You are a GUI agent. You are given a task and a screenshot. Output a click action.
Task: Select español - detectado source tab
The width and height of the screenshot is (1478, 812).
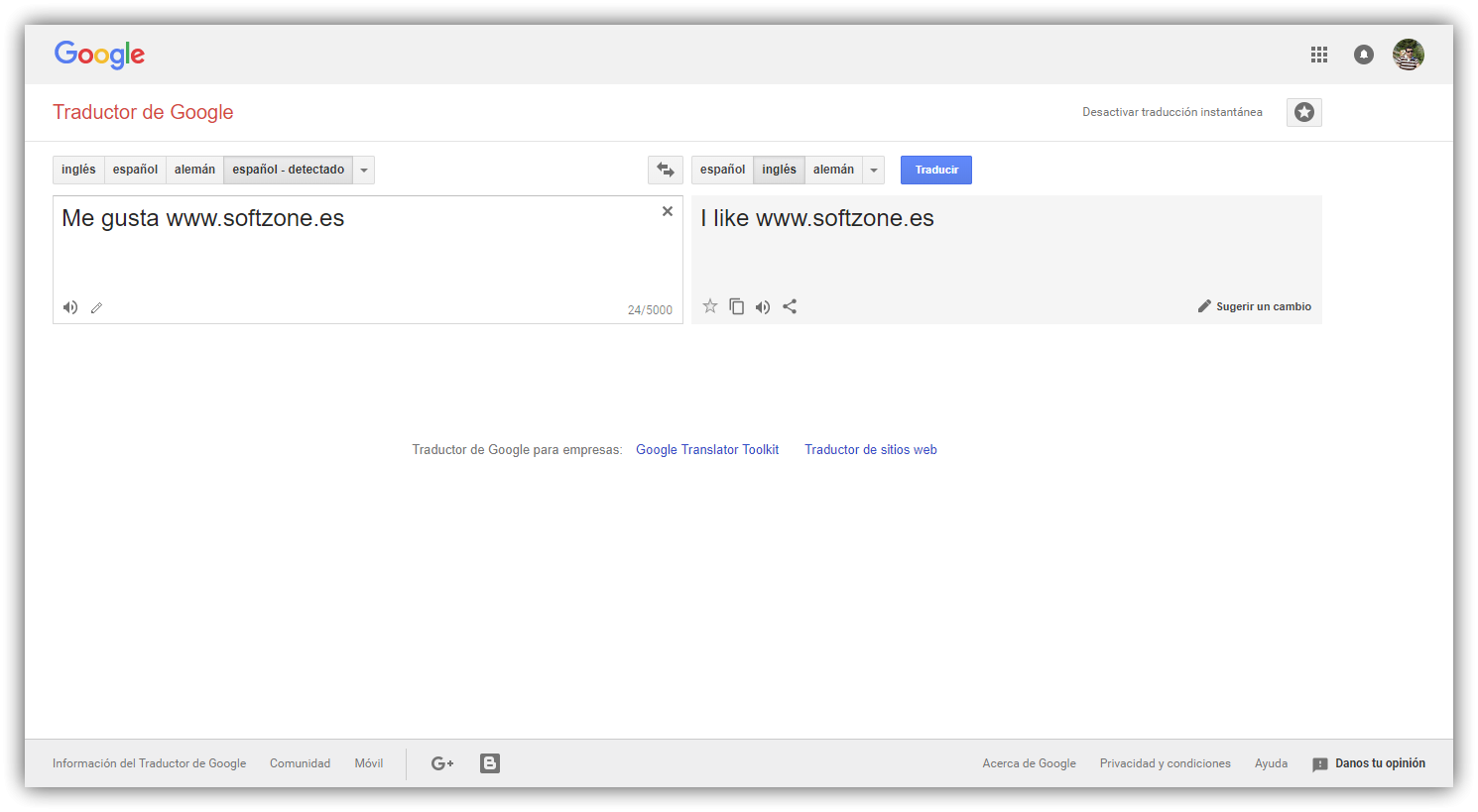289,170
